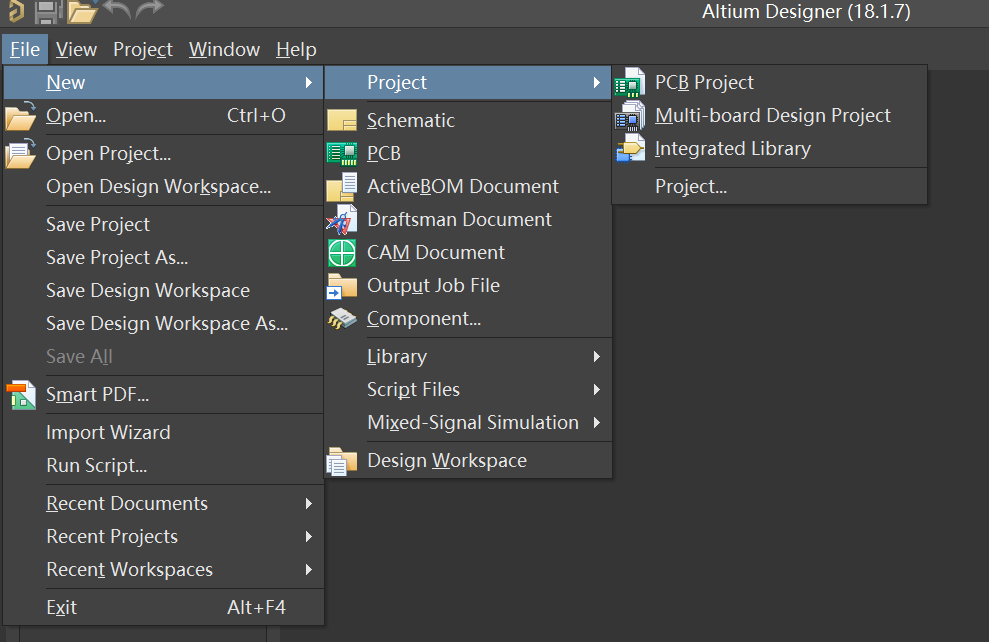Click Save Project
The image size is (989, 642).
pyautogui.click(x=163, y=225)
